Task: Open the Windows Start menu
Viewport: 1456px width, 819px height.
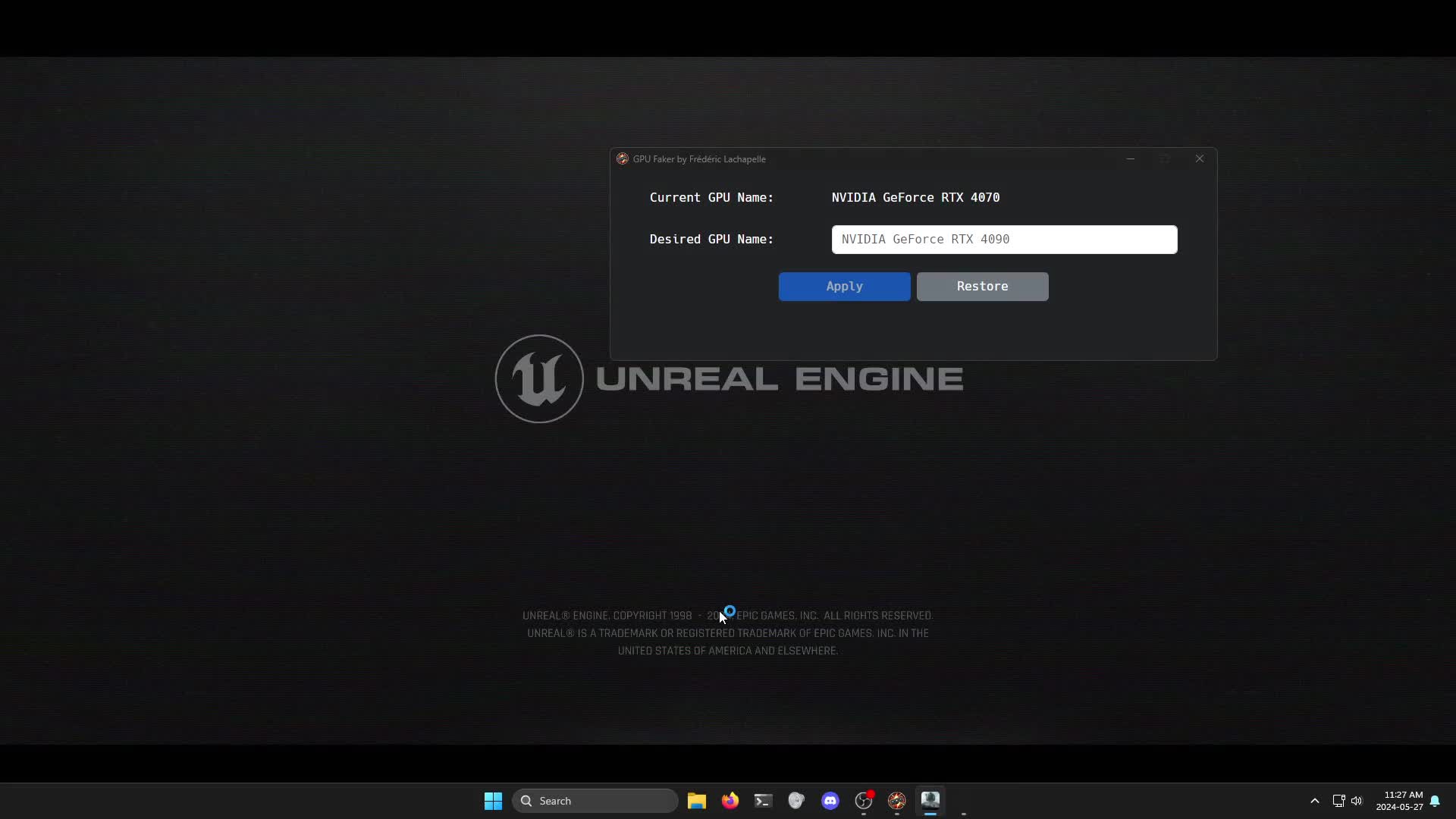Action: point(493,801)
